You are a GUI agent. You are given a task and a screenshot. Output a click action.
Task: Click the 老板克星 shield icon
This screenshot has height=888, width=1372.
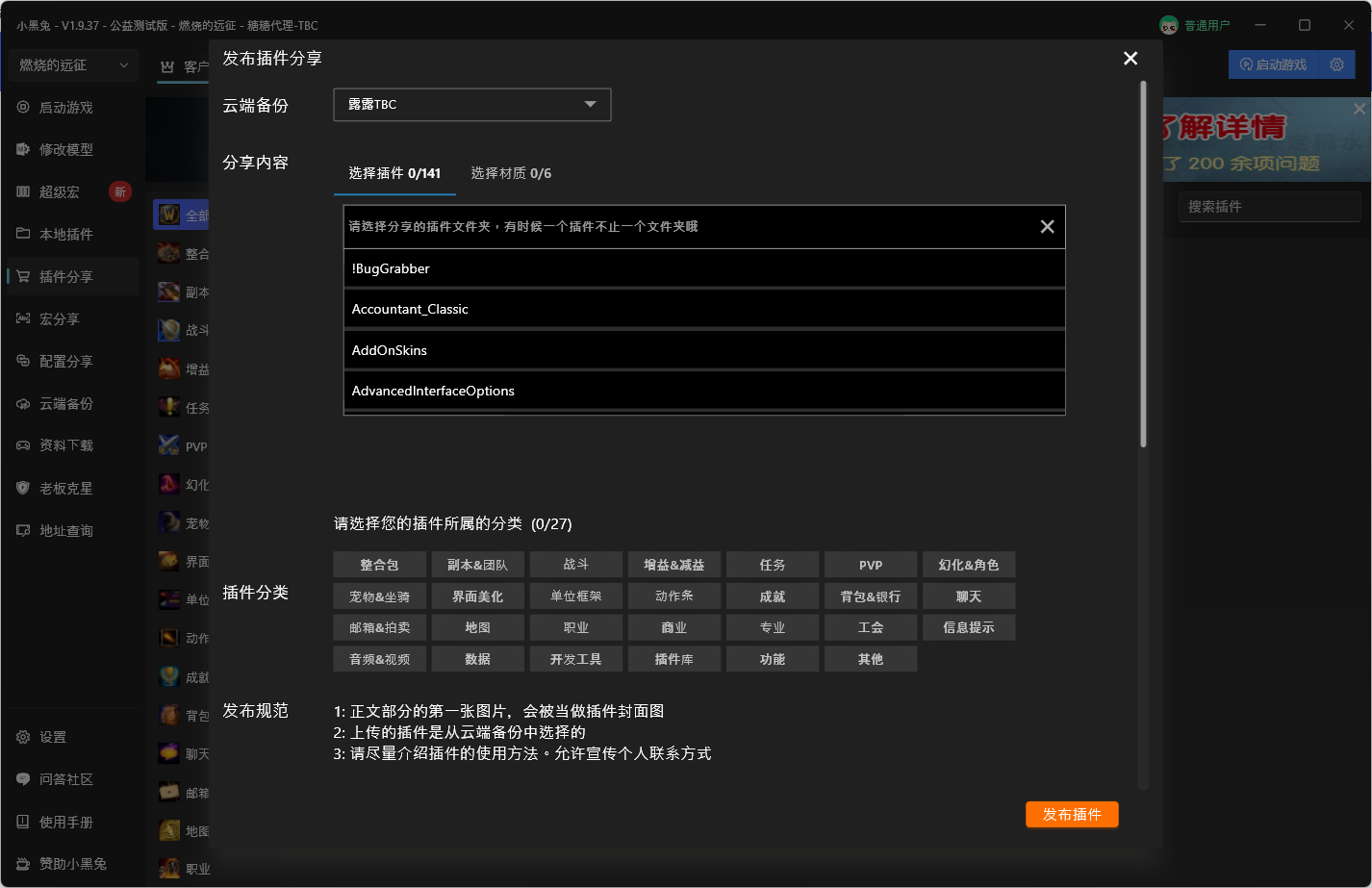[23, 488]
